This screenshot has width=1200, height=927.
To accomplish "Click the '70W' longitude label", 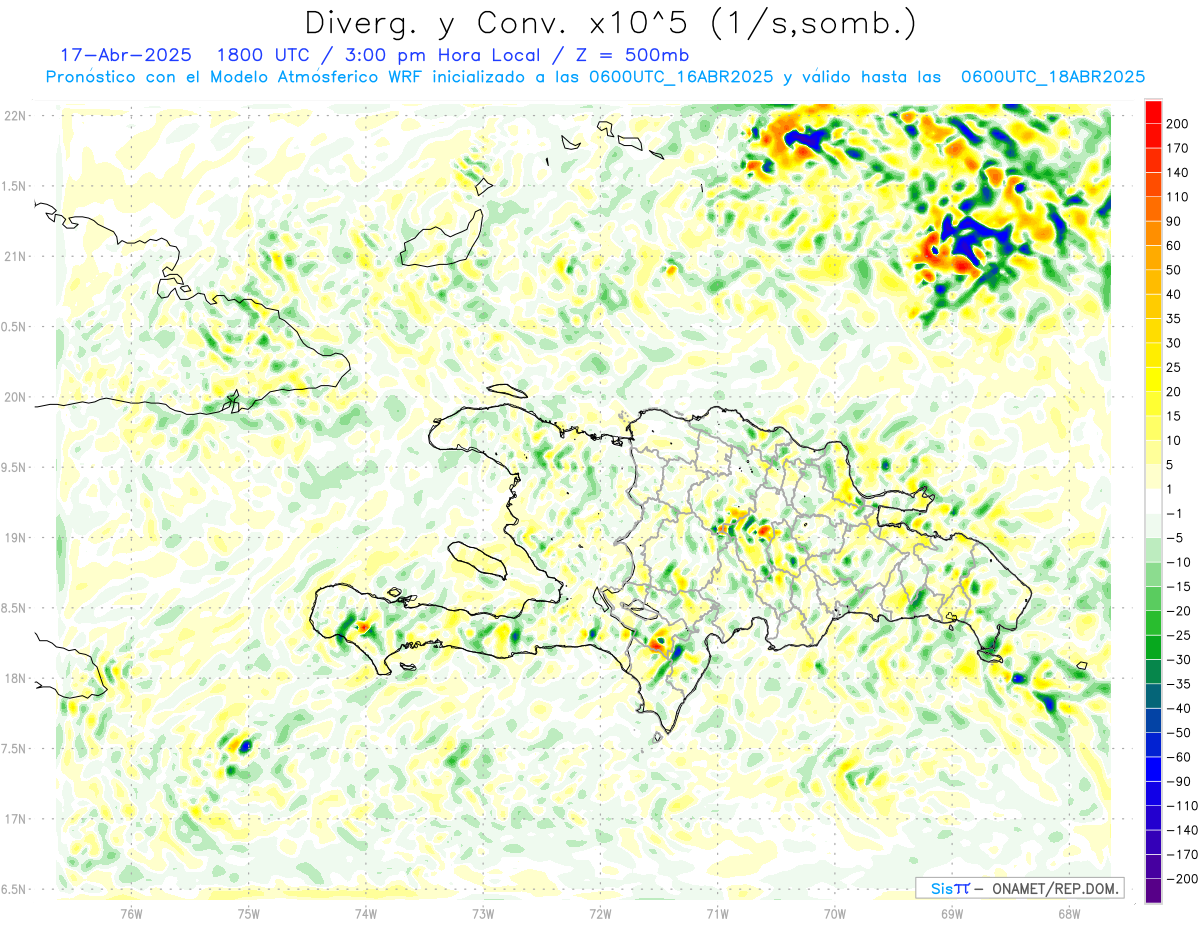I will tap(835, 913).
